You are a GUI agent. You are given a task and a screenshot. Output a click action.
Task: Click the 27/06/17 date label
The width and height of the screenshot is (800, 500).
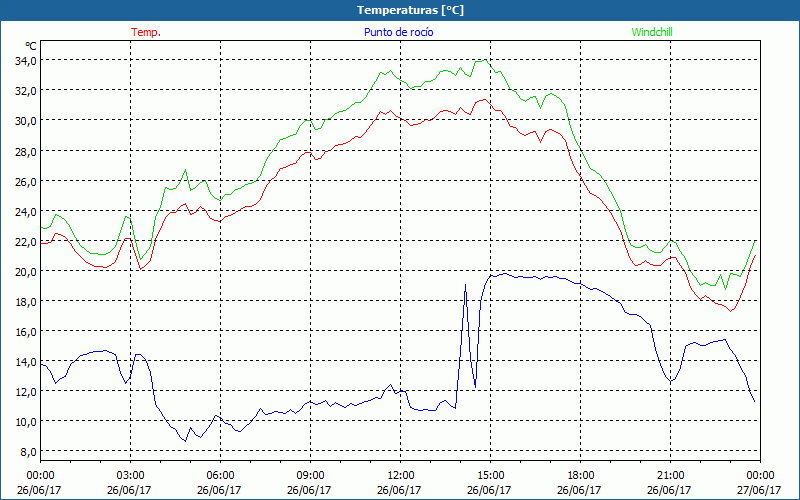(759, 490)
